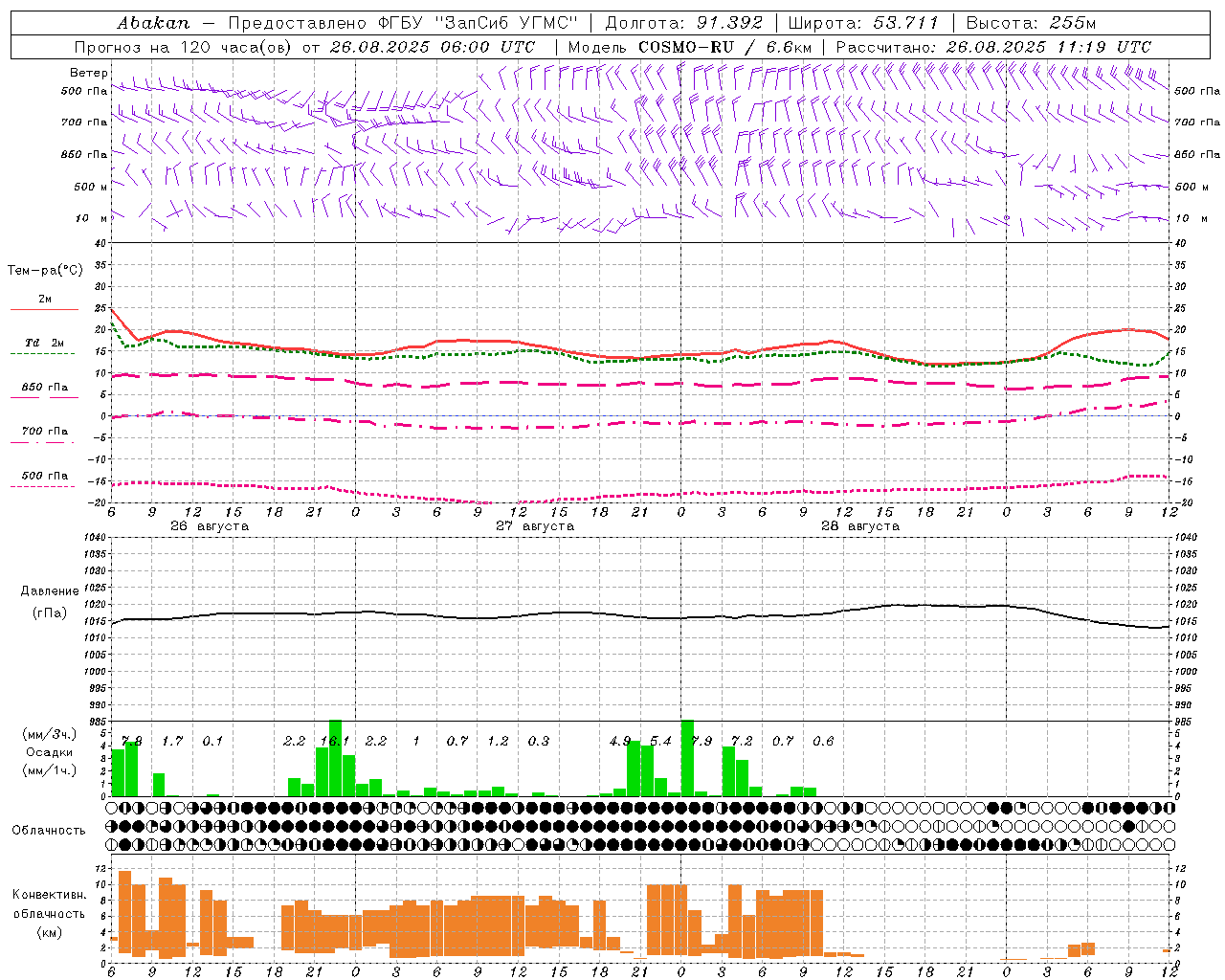Click the "16.1" three-hour precipitation value
The image size is (1225, 980).
point(335,741)
